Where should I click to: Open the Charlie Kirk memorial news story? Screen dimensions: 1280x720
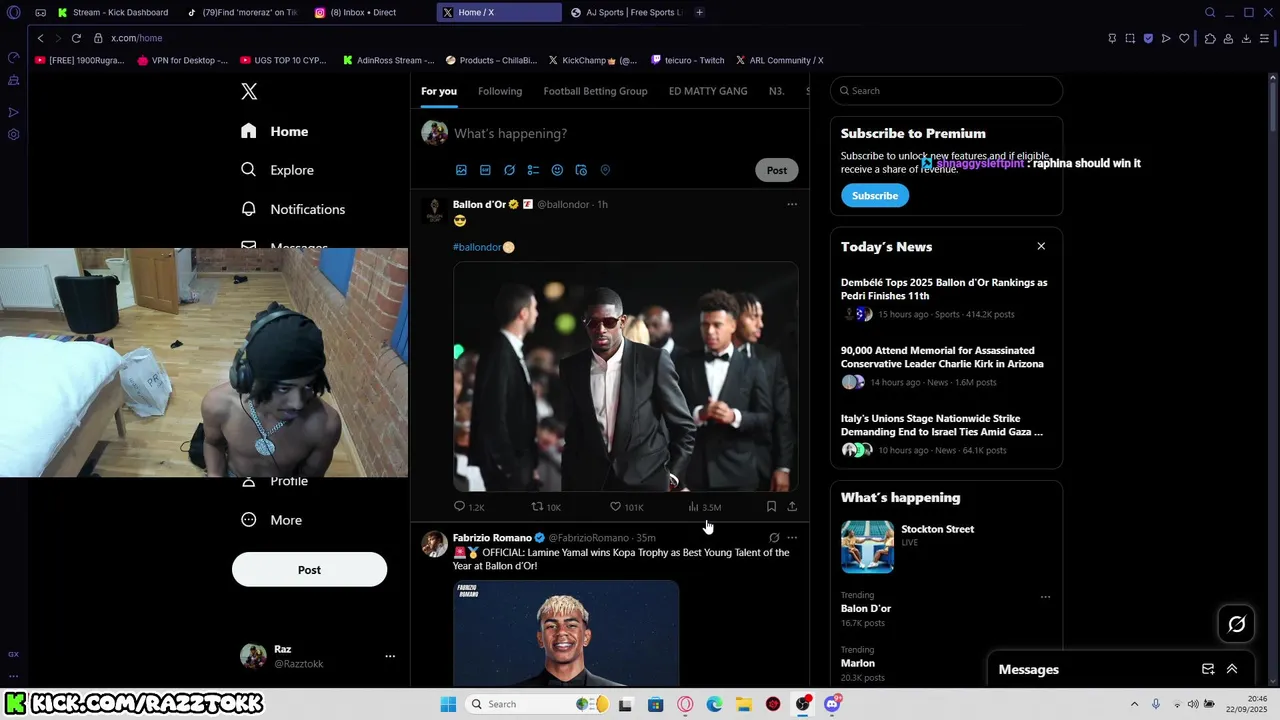tap(946, 366)
